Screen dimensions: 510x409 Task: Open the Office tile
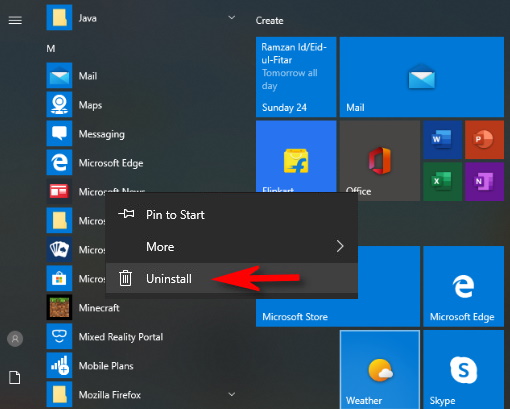coord(380,156)
